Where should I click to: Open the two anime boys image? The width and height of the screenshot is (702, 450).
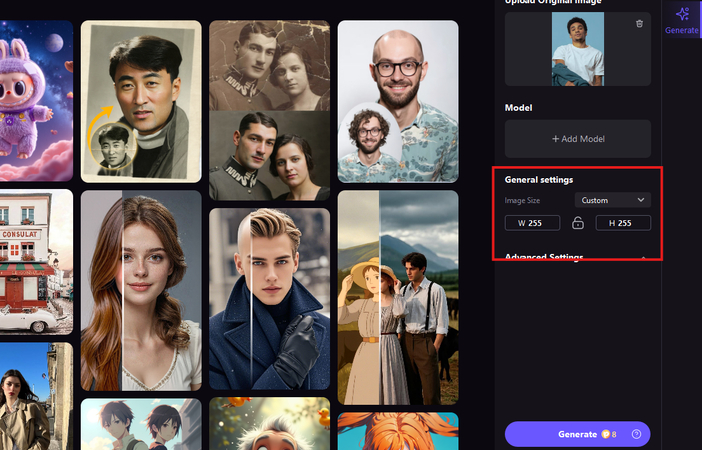click(141, 424)
